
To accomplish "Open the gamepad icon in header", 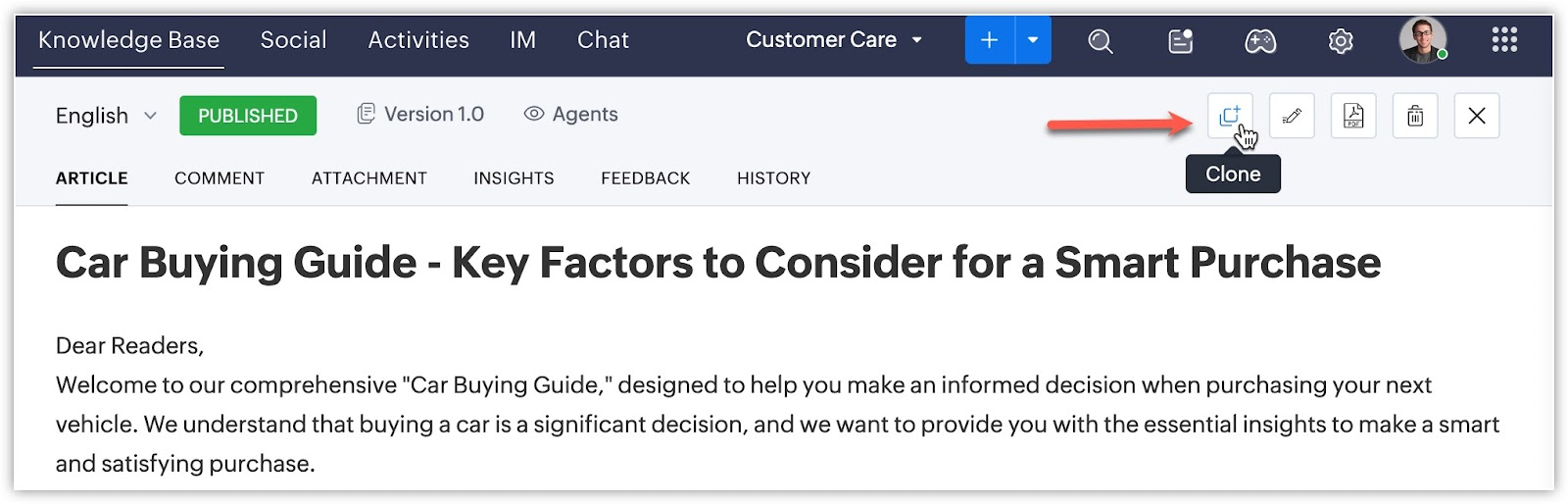I will point(1260,41).
